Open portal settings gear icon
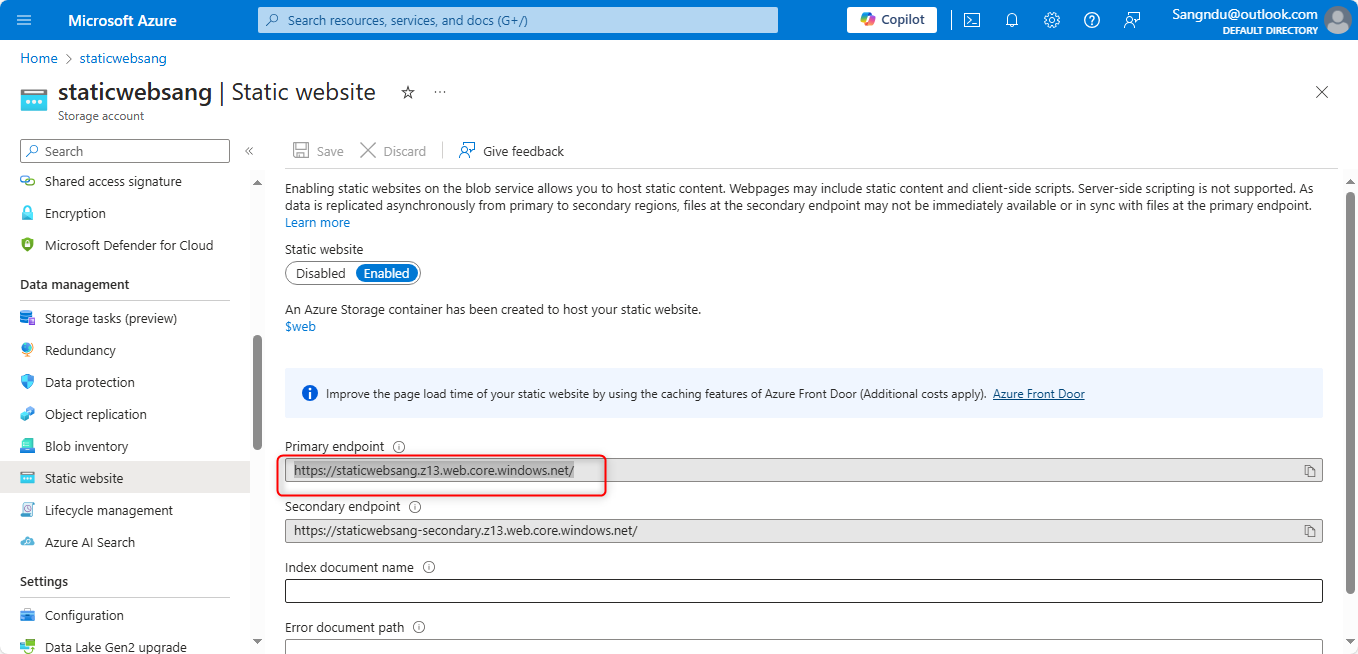The width and height of the screenshot is (1358, 654). [1051, 20]
